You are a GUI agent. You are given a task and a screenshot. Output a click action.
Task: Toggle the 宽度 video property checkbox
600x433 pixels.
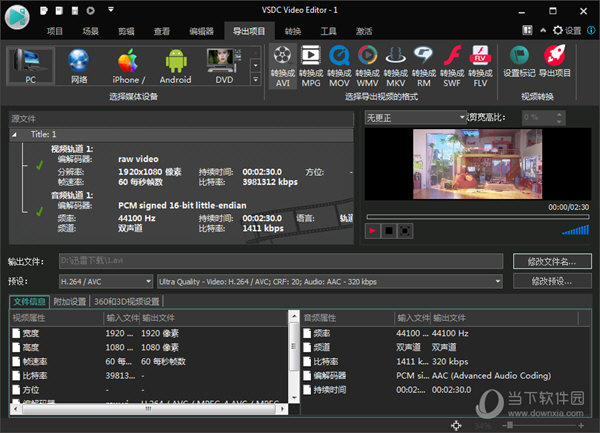pyautogui.click(x=16, y=333)
